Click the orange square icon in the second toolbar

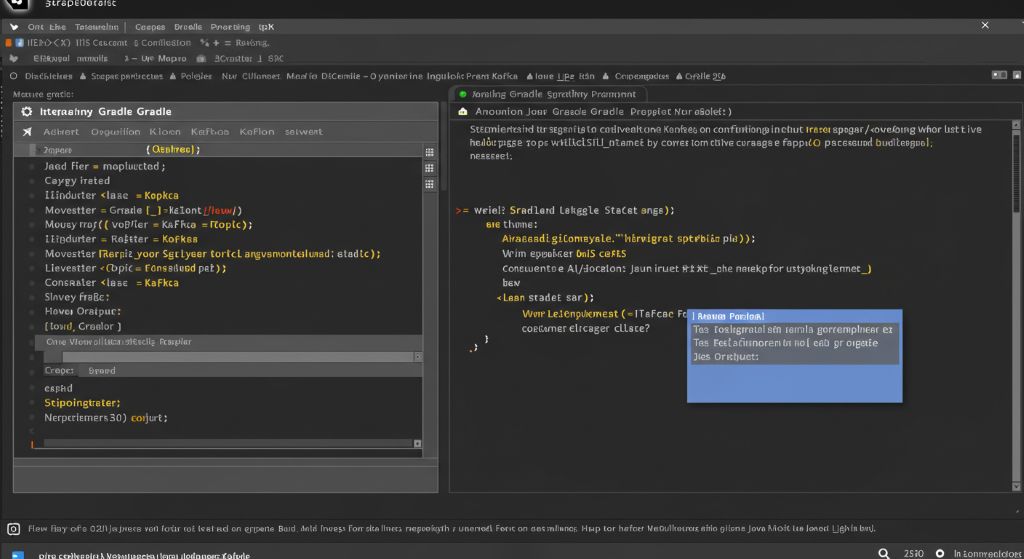click(8, 43)
